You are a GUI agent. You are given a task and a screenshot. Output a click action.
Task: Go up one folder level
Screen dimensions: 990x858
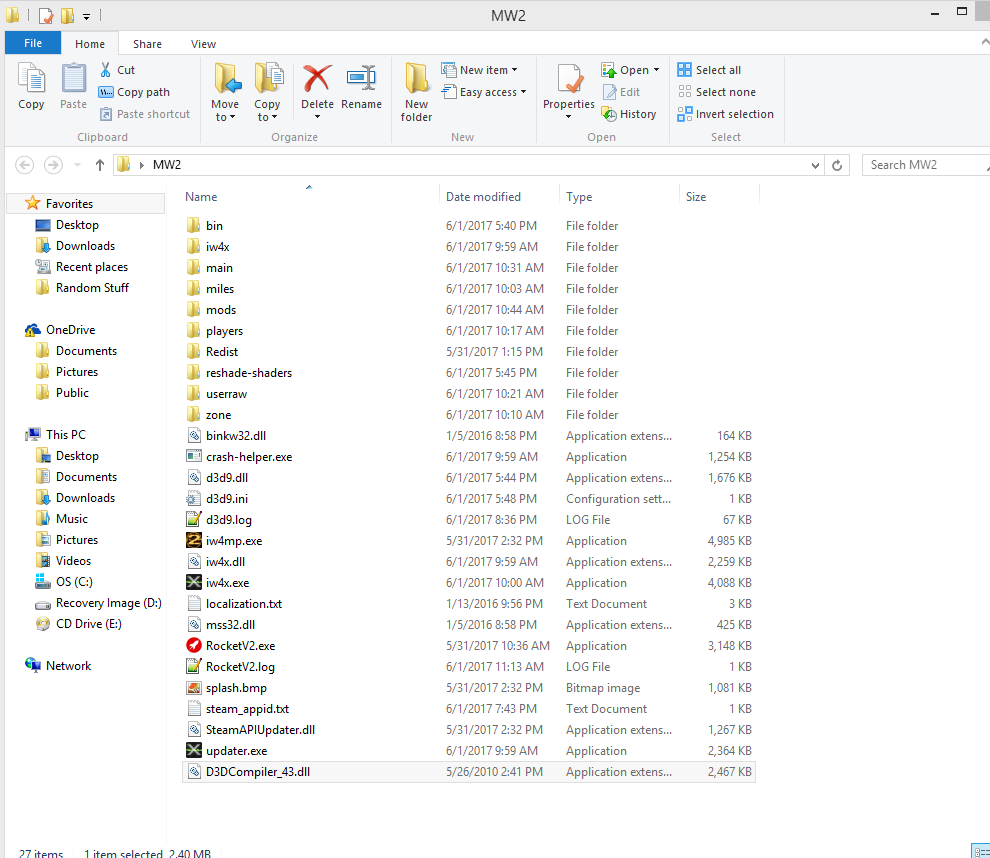click(x=100, y=165)
